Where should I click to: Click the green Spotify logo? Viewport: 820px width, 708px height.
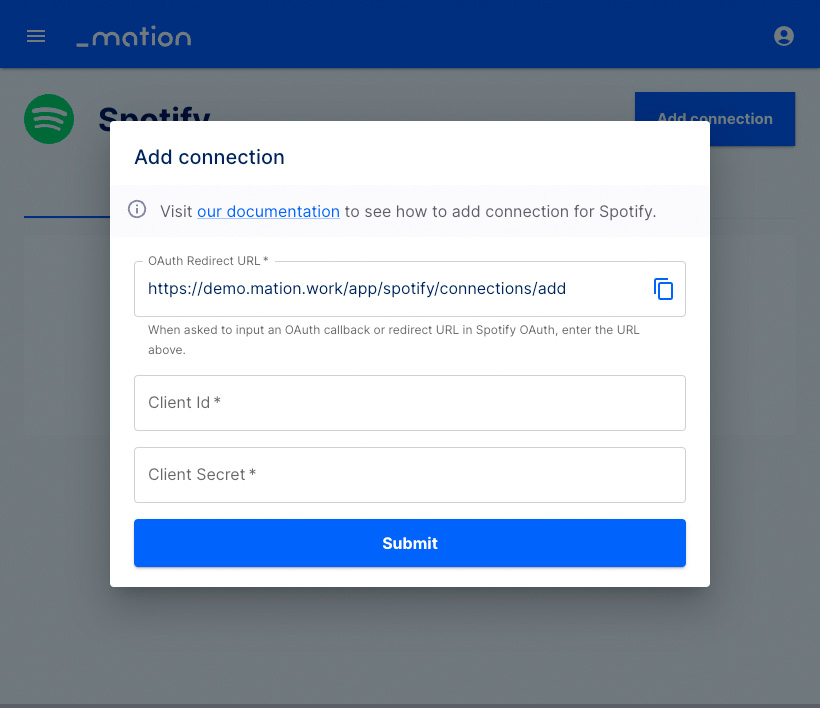click(x=49, y=119)
